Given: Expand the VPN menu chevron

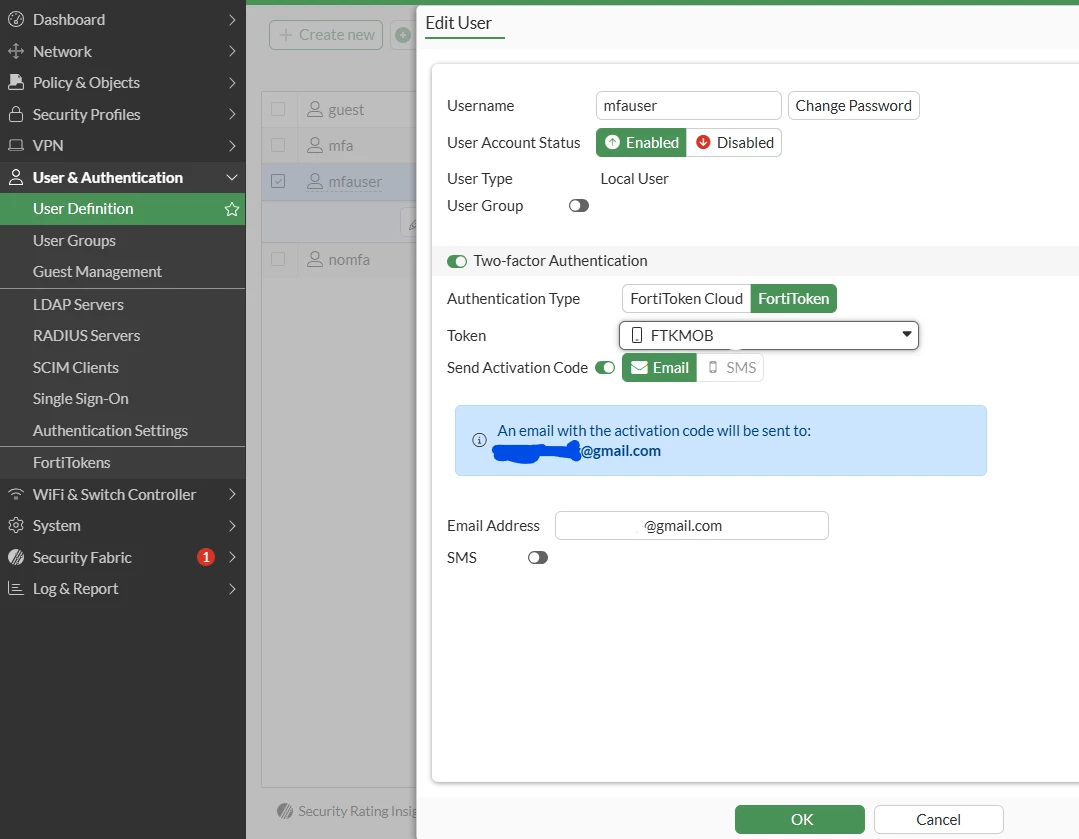Looking at the screenshot, I should tap(232, 145).
